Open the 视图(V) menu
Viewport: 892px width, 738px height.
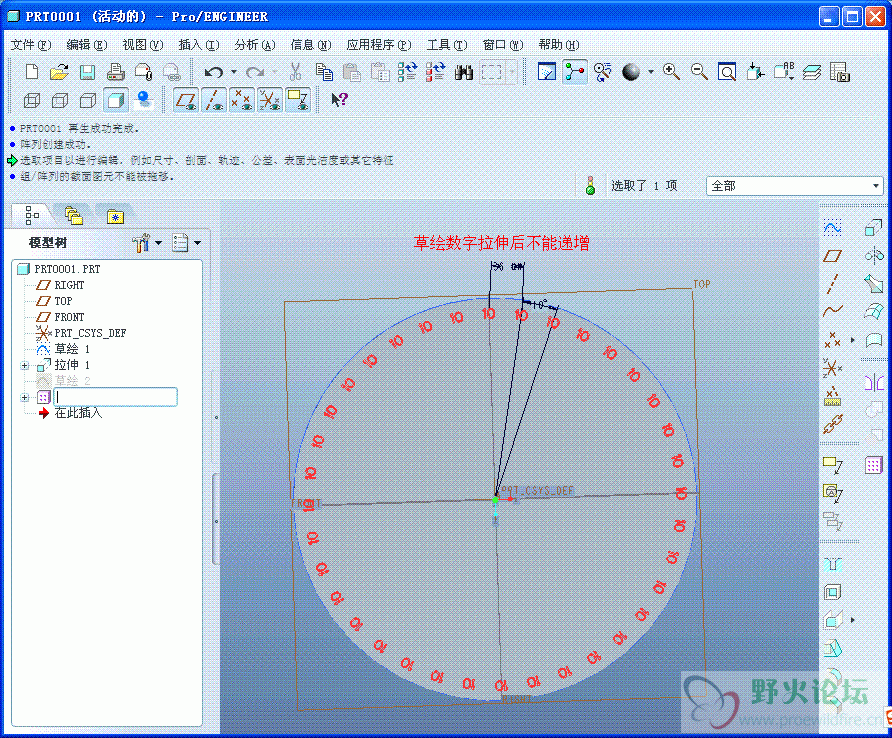click(x=143, y=45)
